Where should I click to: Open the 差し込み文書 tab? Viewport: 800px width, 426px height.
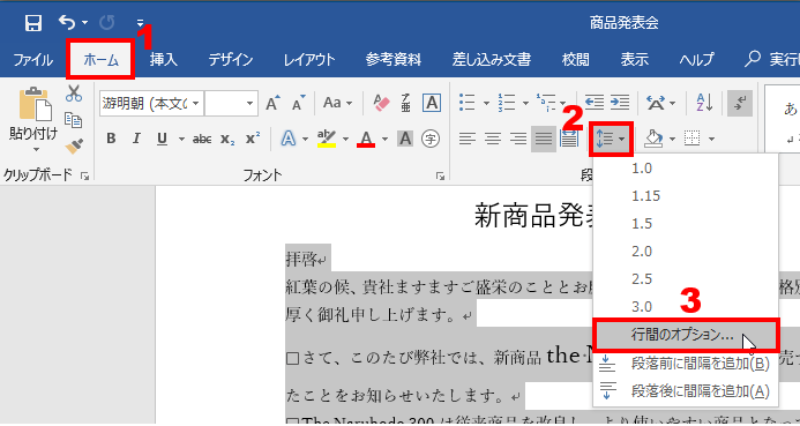491,60
